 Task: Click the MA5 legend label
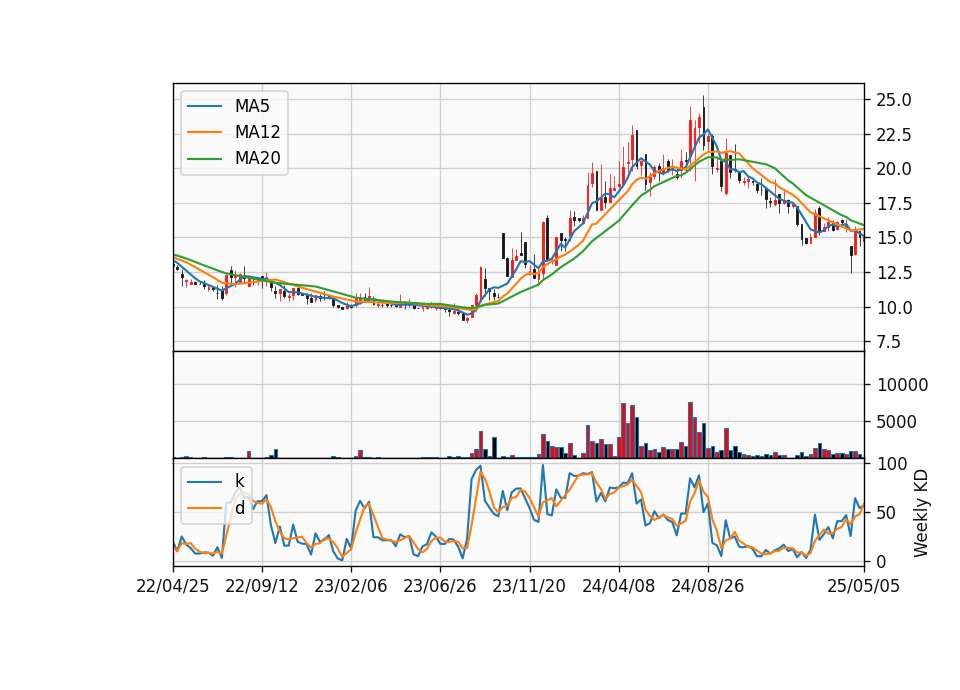[x=252, y=106]
